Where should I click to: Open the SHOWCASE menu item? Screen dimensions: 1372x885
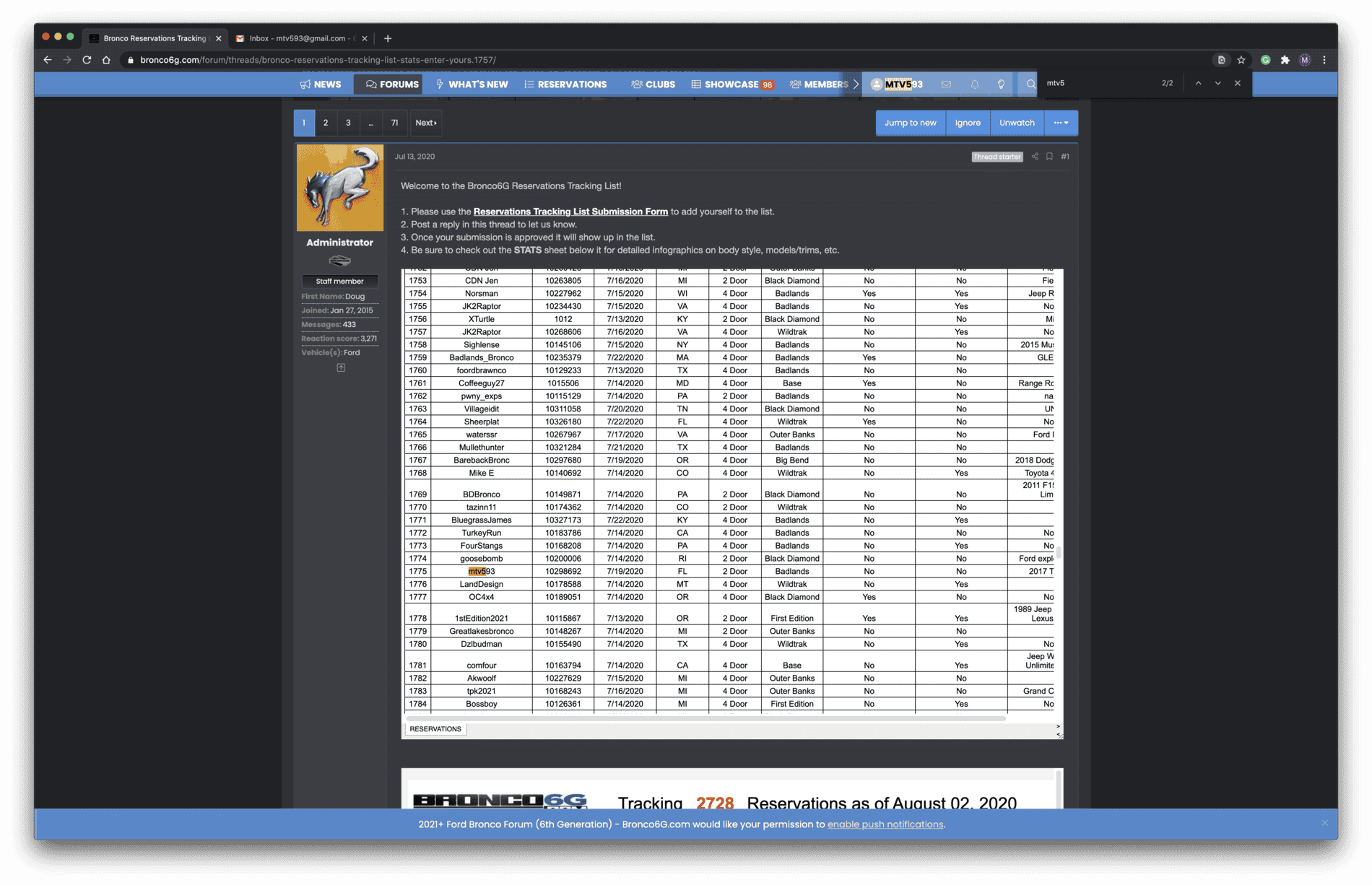coord(732,84)
